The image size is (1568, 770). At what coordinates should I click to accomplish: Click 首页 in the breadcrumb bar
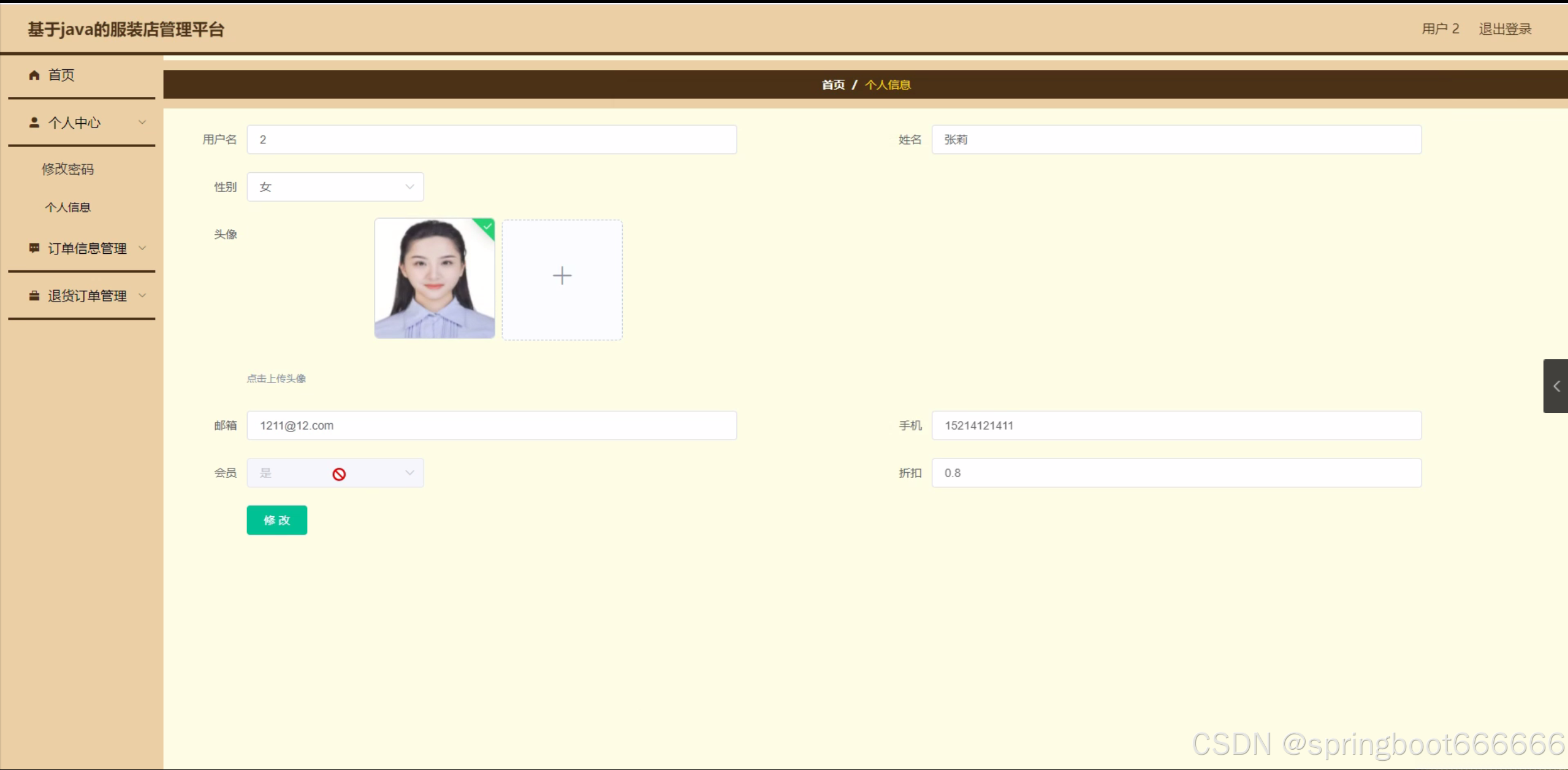point(832,85)
